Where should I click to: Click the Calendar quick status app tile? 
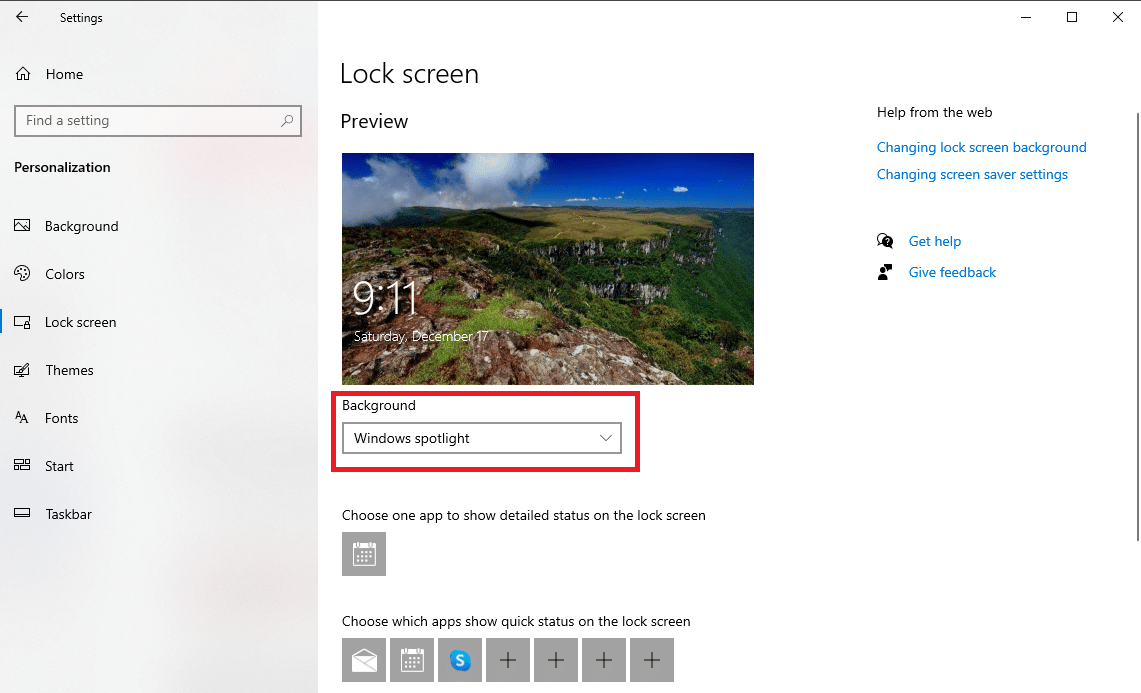[x=412, y=660]
